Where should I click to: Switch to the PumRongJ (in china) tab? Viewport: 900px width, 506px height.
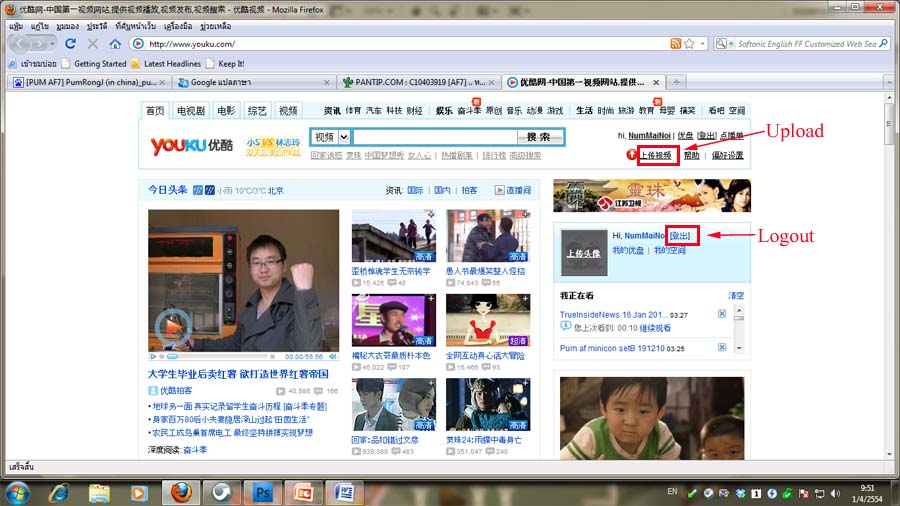[x=90, y=83]
